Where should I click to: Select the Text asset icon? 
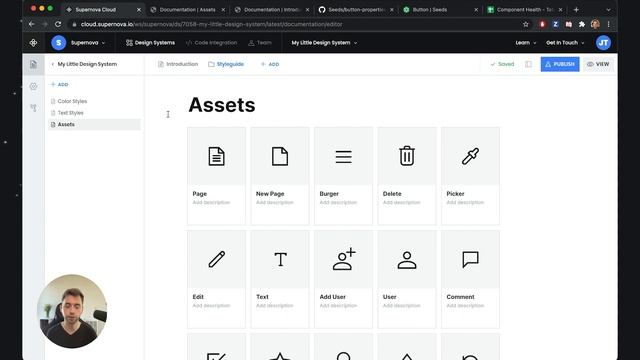[280, 259]
